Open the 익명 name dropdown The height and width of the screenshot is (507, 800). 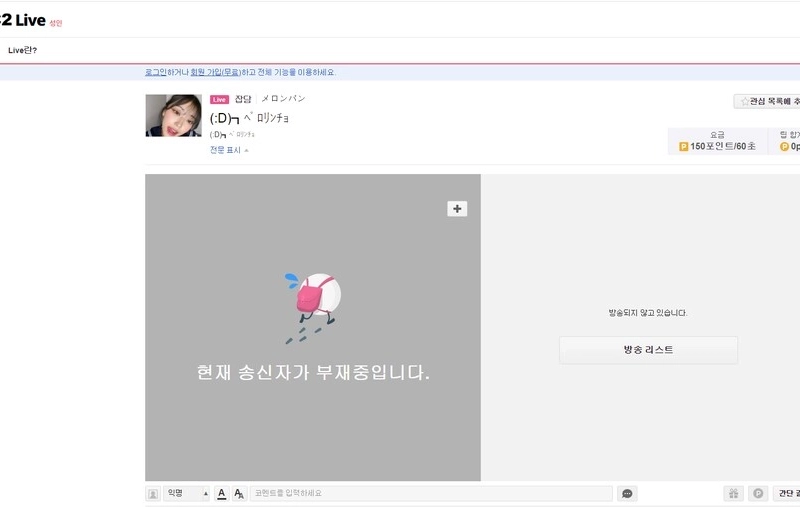[187, 493]
